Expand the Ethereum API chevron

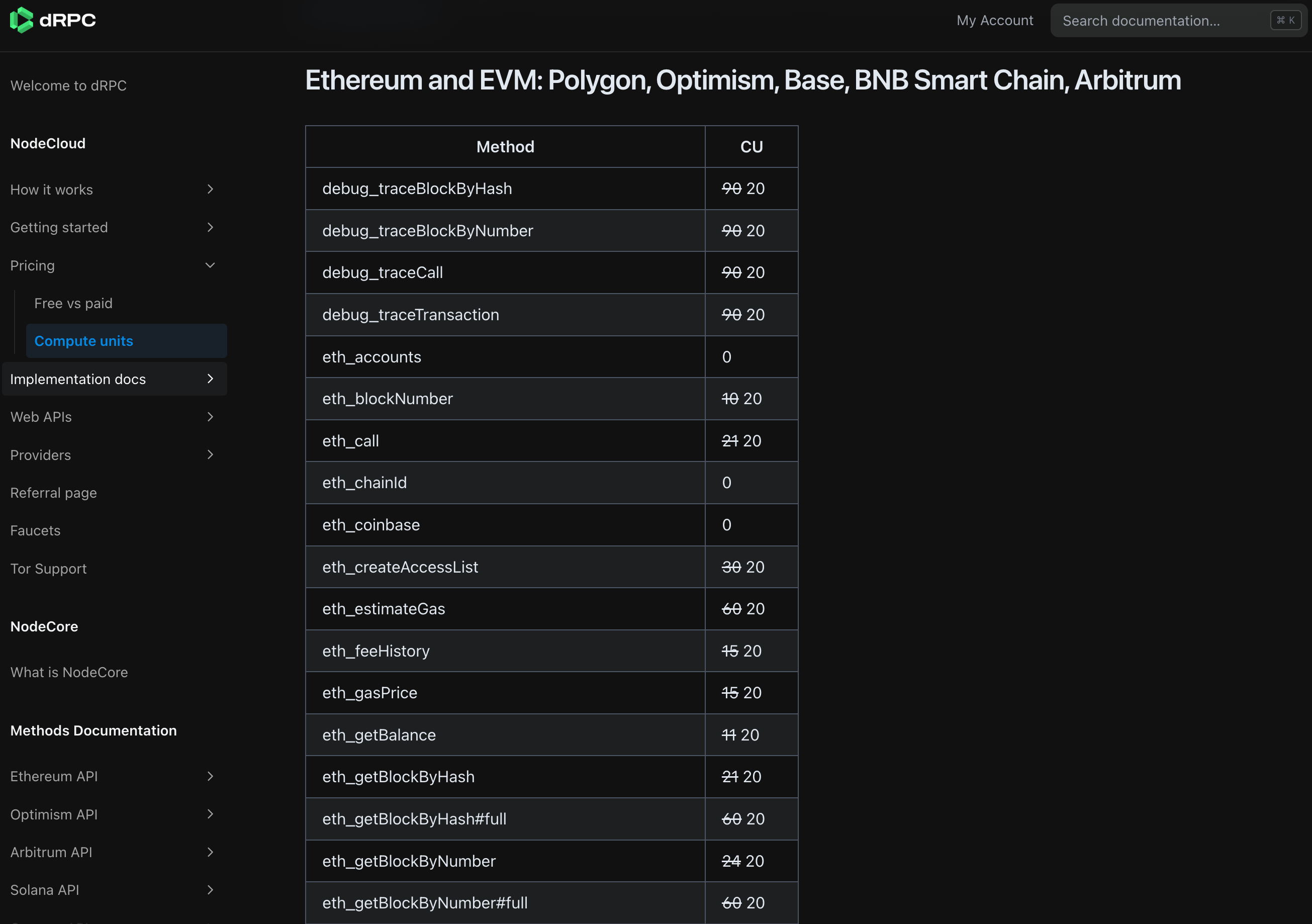(x=210, y=776)
